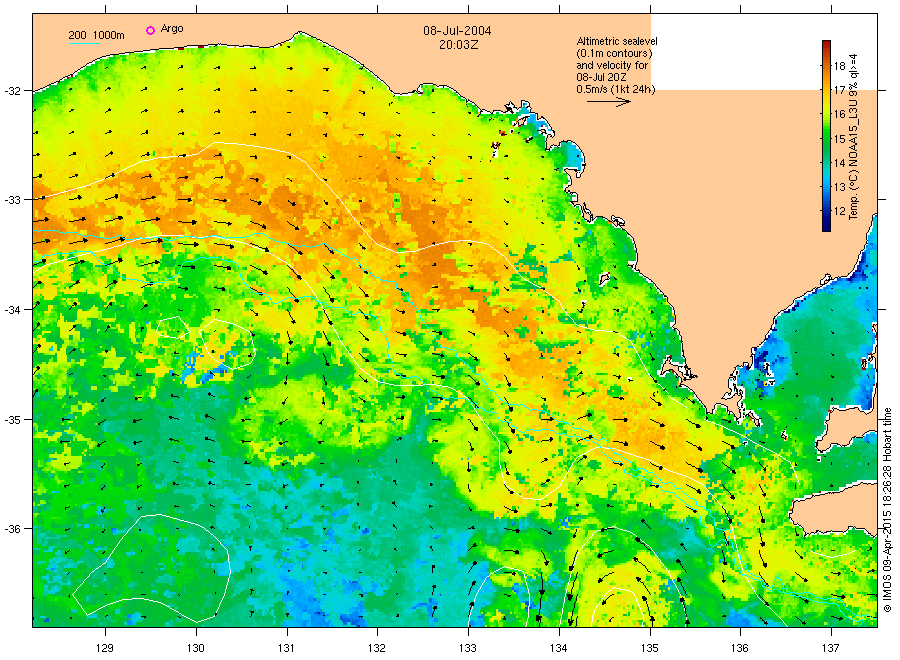Click the longitude 137 axis label
The width and height of the screenshot is (900, 660).
pos(831,649)
